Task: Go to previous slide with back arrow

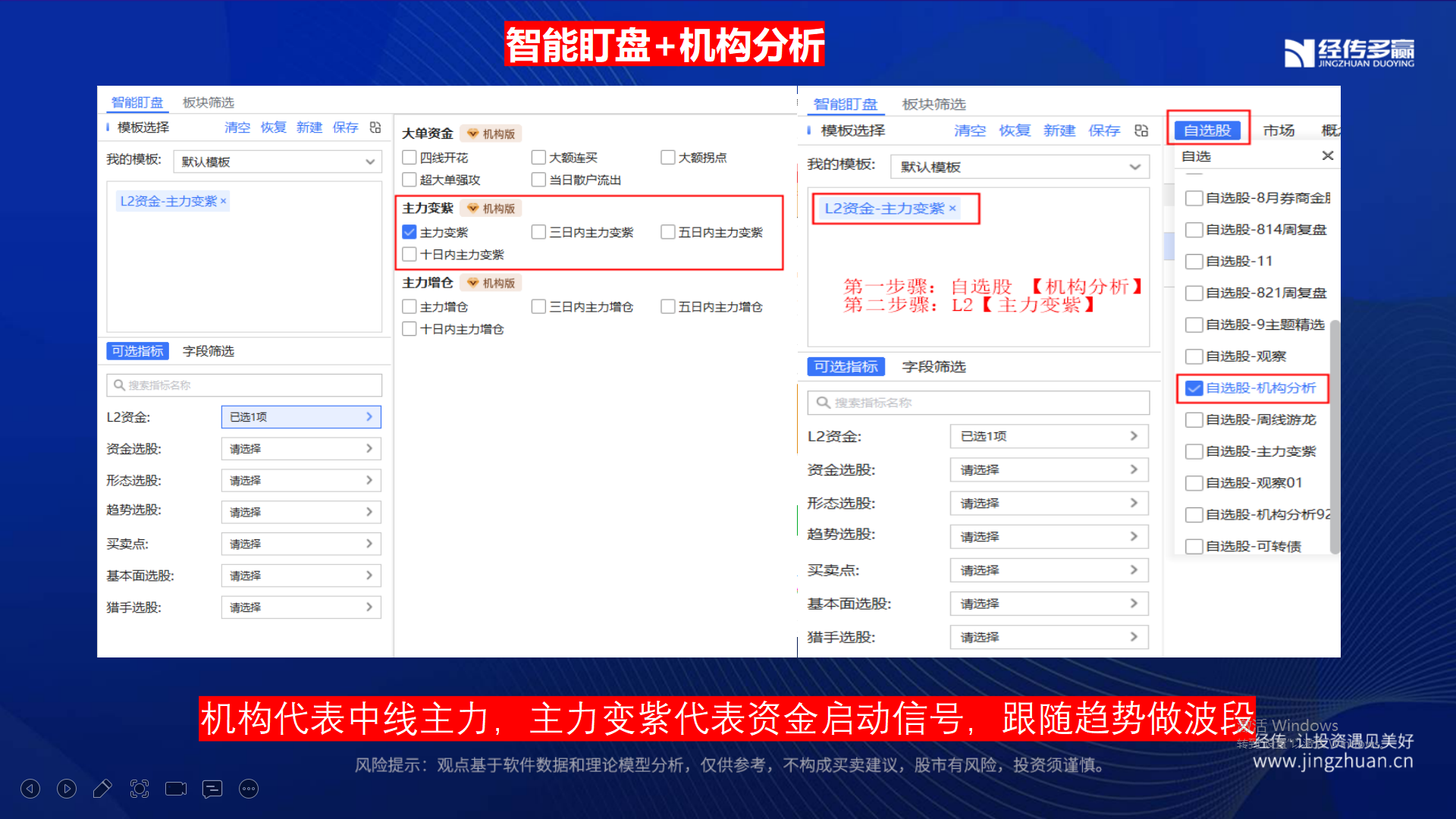Action: point(30,789)
